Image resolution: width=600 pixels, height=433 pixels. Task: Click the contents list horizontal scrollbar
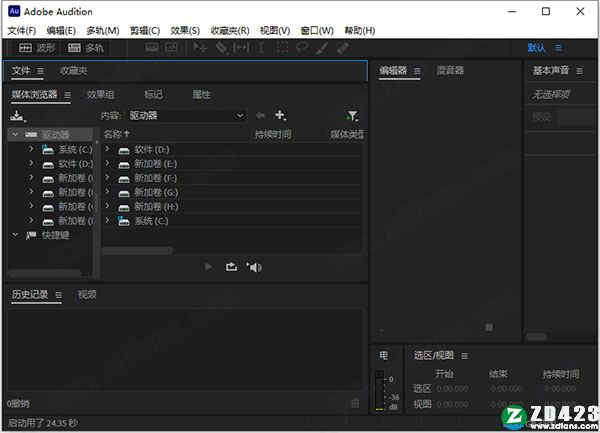click(138, 251)
